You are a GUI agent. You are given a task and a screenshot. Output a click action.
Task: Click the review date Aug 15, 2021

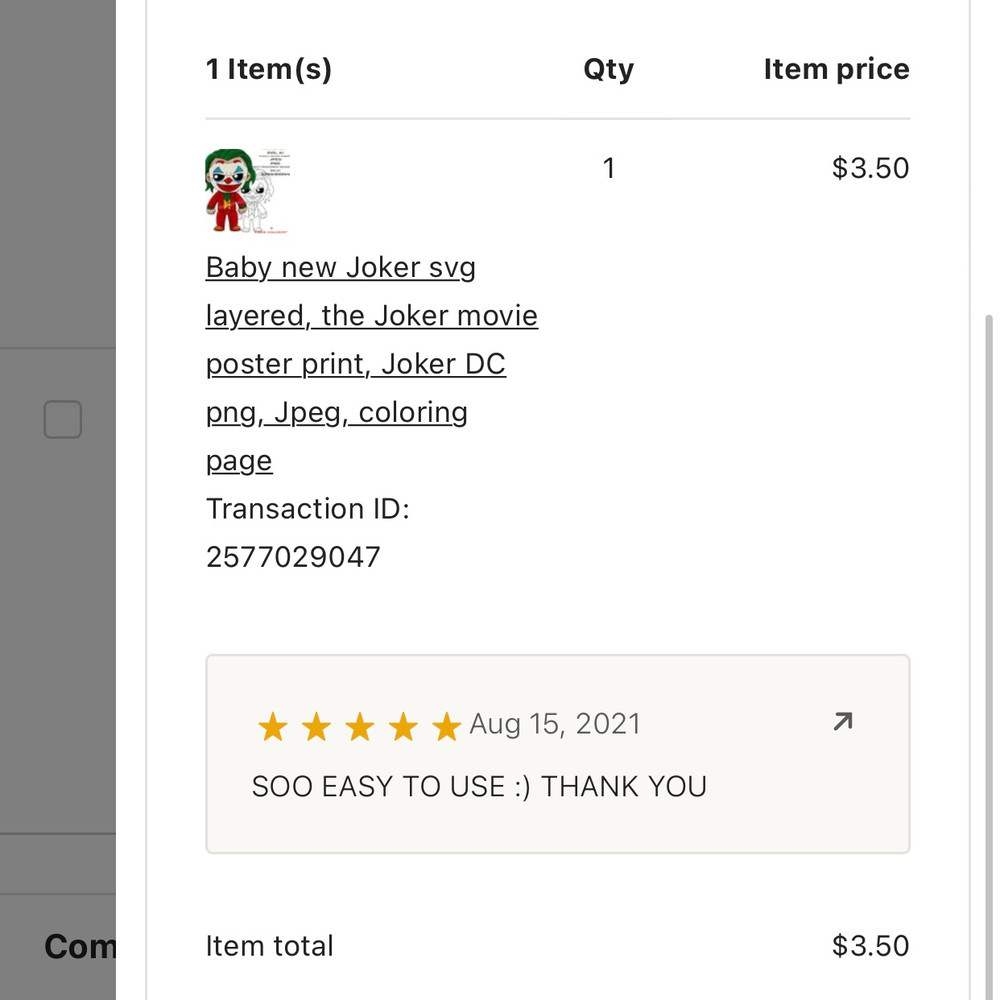(x=555, y=724)
